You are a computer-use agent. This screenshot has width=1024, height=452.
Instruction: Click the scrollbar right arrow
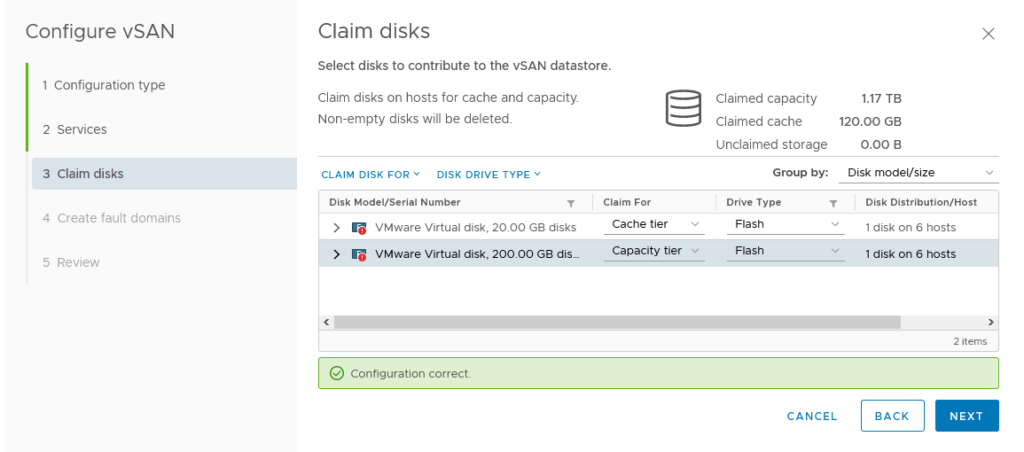click(991, 322)
